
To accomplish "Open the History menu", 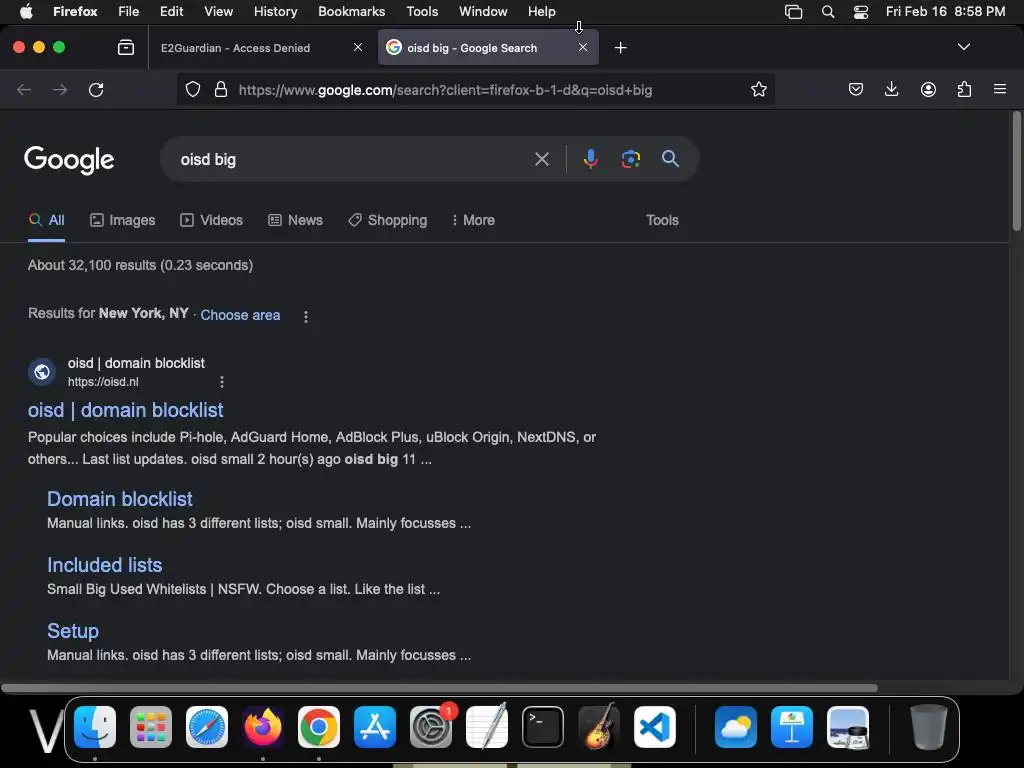I will [275, 12].
